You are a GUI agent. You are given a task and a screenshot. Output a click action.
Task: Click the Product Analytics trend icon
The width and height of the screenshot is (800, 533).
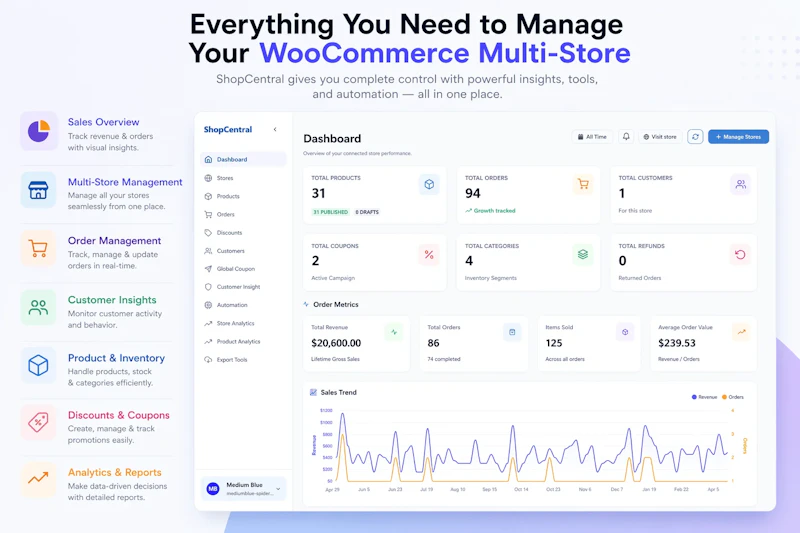[208, 342]
